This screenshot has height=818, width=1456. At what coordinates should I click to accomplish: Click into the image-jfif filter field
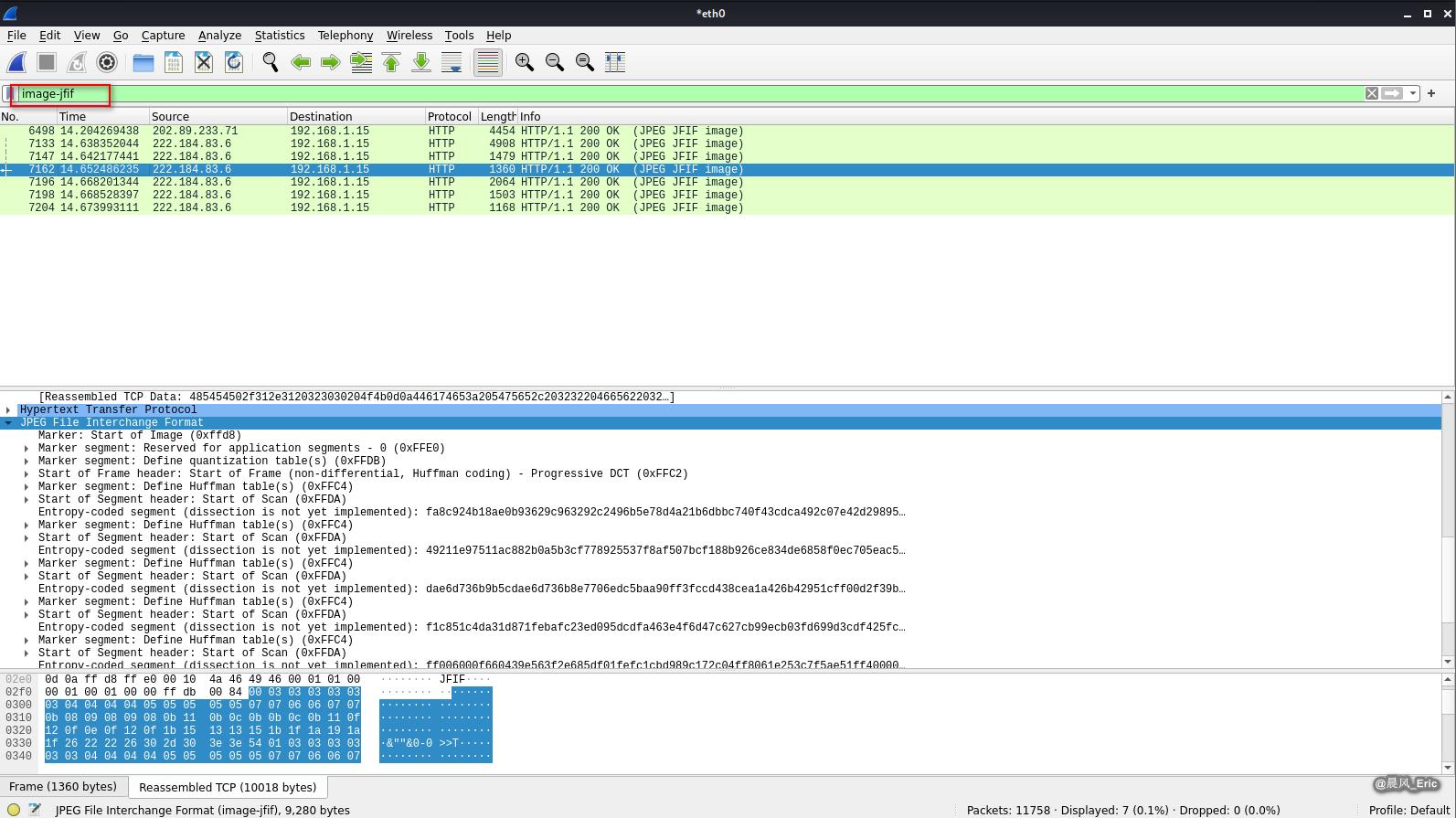(x=690, y=93)
